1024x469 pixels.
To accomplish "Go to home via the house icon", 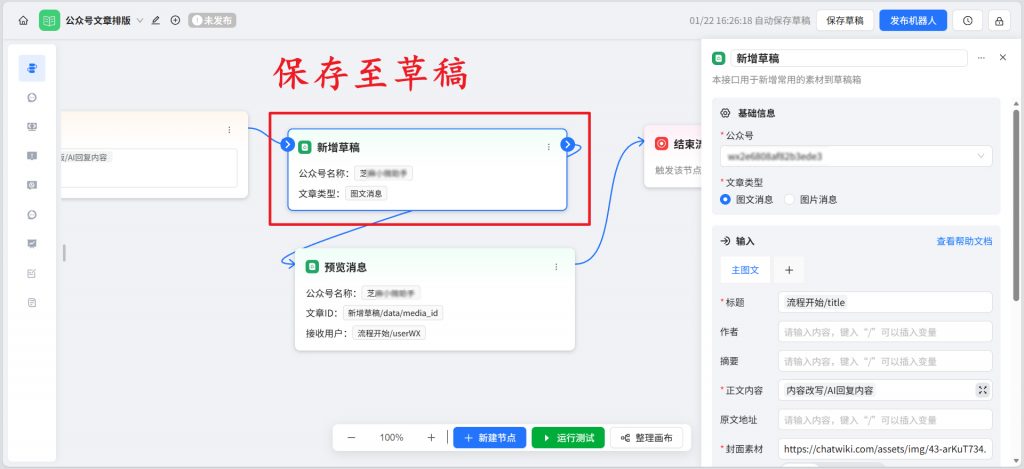I will click(23, 20).
